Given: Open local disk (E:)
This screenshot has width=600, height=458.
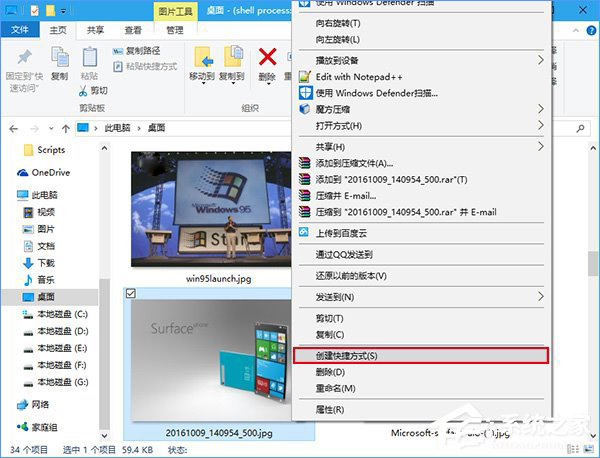Looking at the screenshot, I should tap(55, 348).
